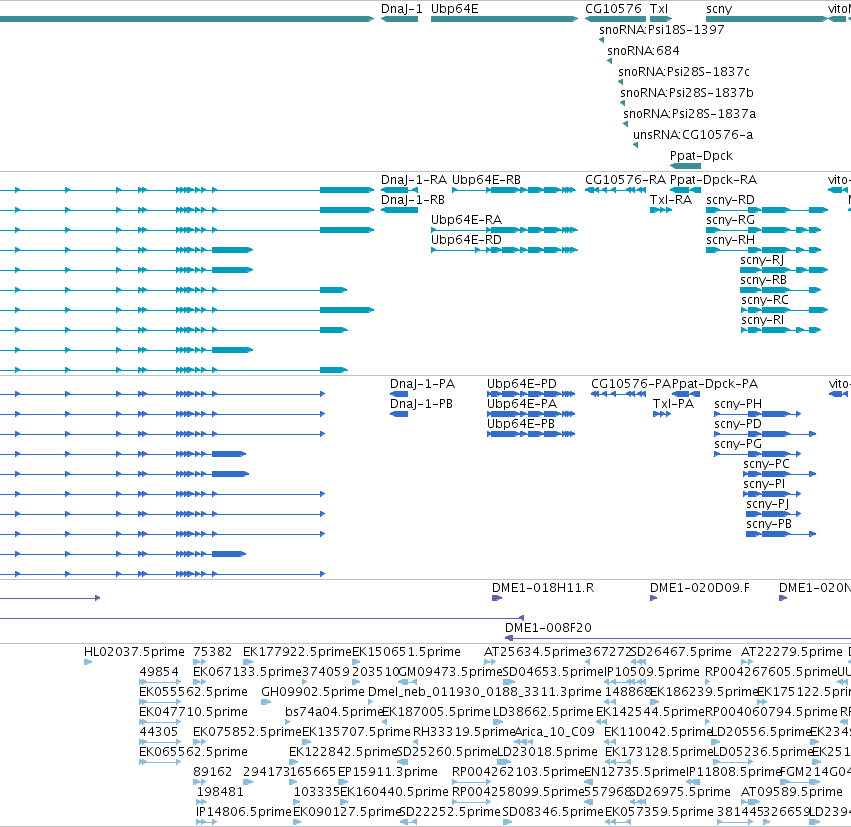
Task: Select snoRNA:Psi28S-1837a label
Action: click(689, 114)
